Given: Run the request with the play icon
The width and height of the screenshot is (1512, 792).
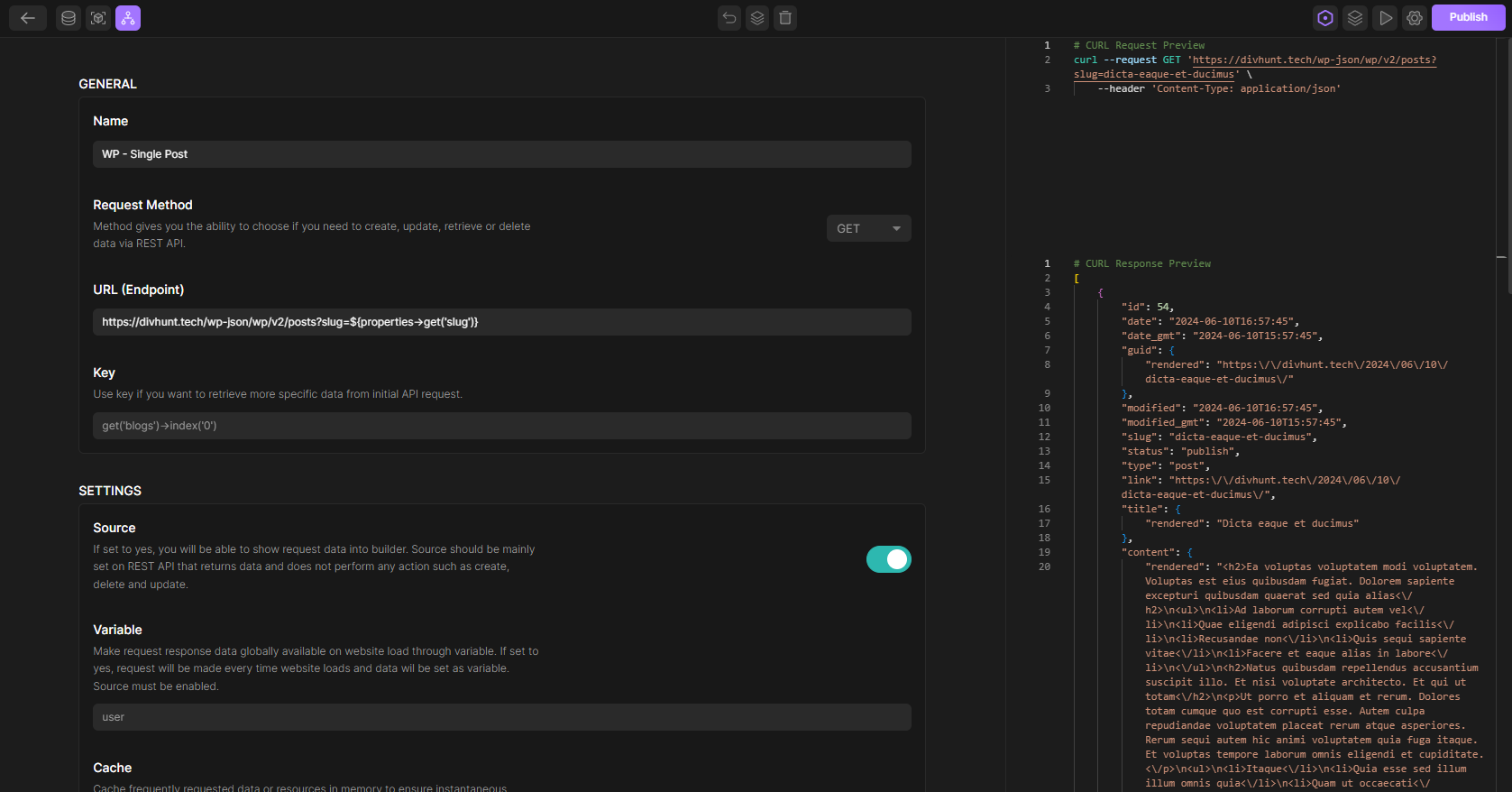Looking at the screenshot, I should (x=1386, y=18).
